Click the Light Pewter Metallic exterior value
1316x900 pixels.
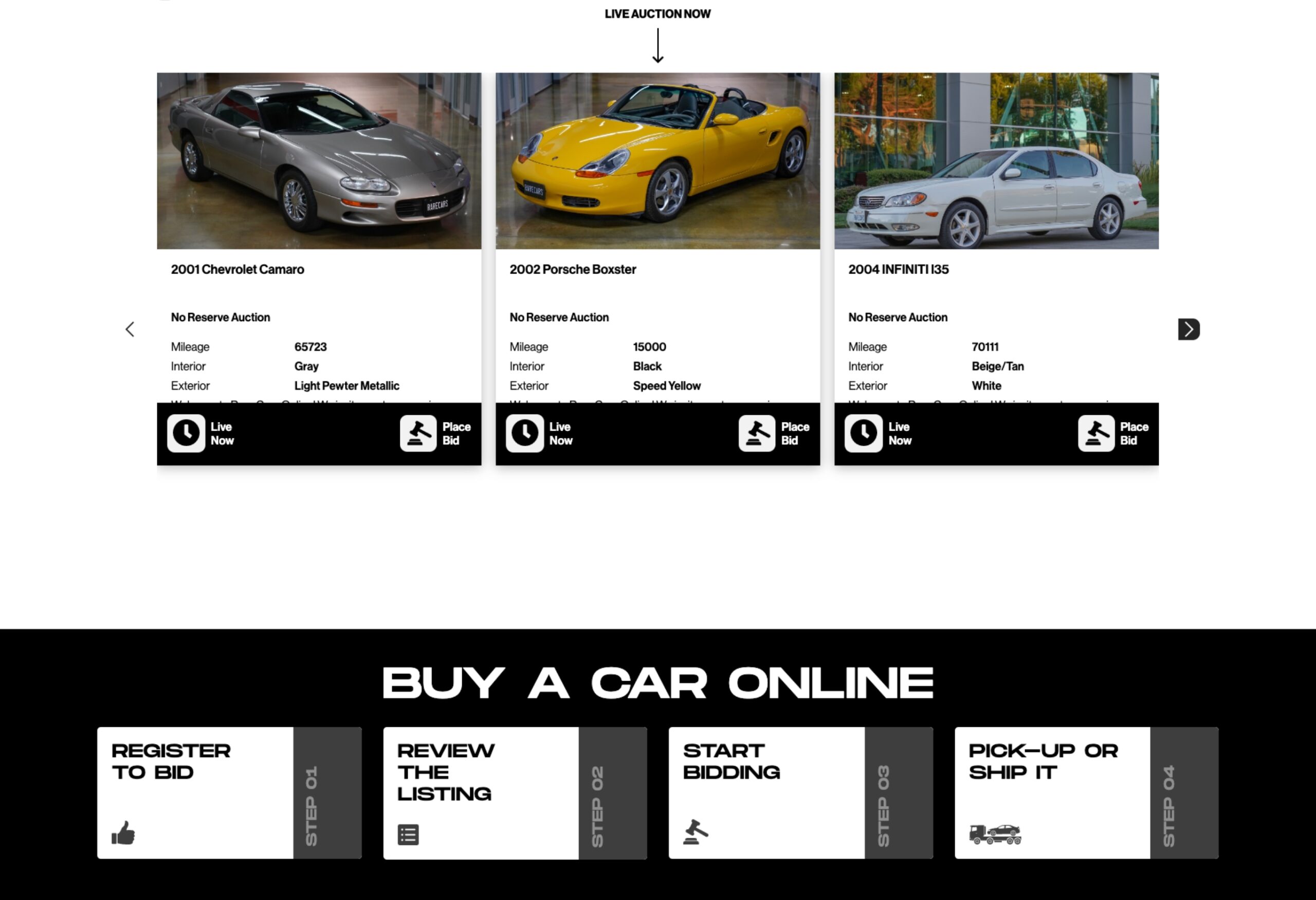click(346, 386)
